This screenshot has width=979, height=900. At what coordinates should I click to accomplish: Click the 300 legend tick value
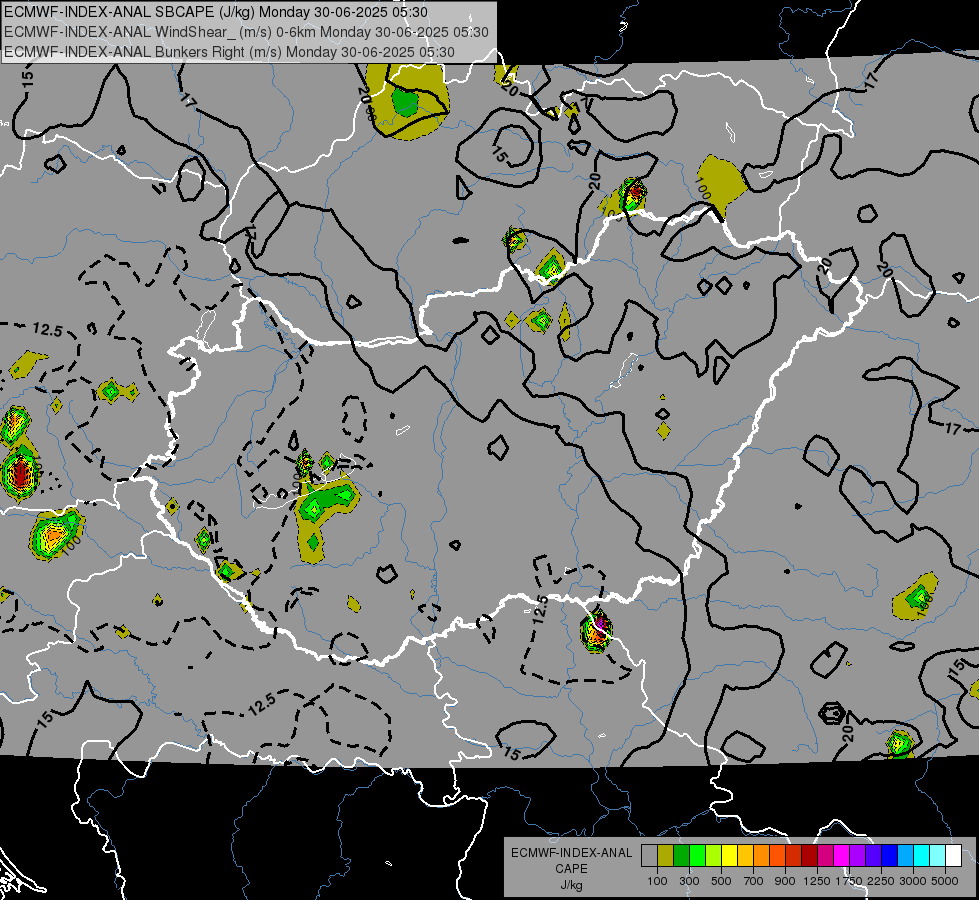pyautogui.click(x=689, y=881)
